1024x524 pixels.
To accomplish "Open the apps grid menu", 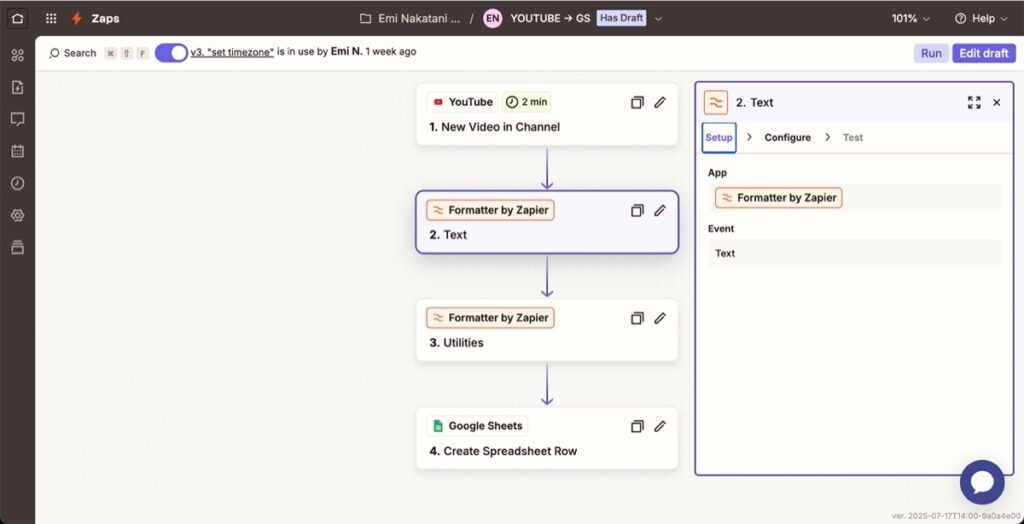I will [51, 18].
